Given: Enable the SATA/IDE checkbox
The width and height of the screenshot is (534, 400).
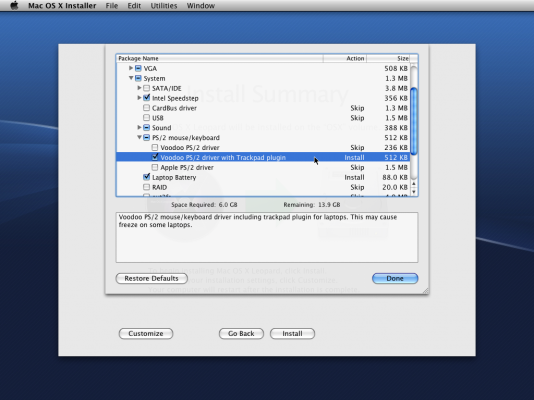Looking at the screenshot, I should pos(146,88).
